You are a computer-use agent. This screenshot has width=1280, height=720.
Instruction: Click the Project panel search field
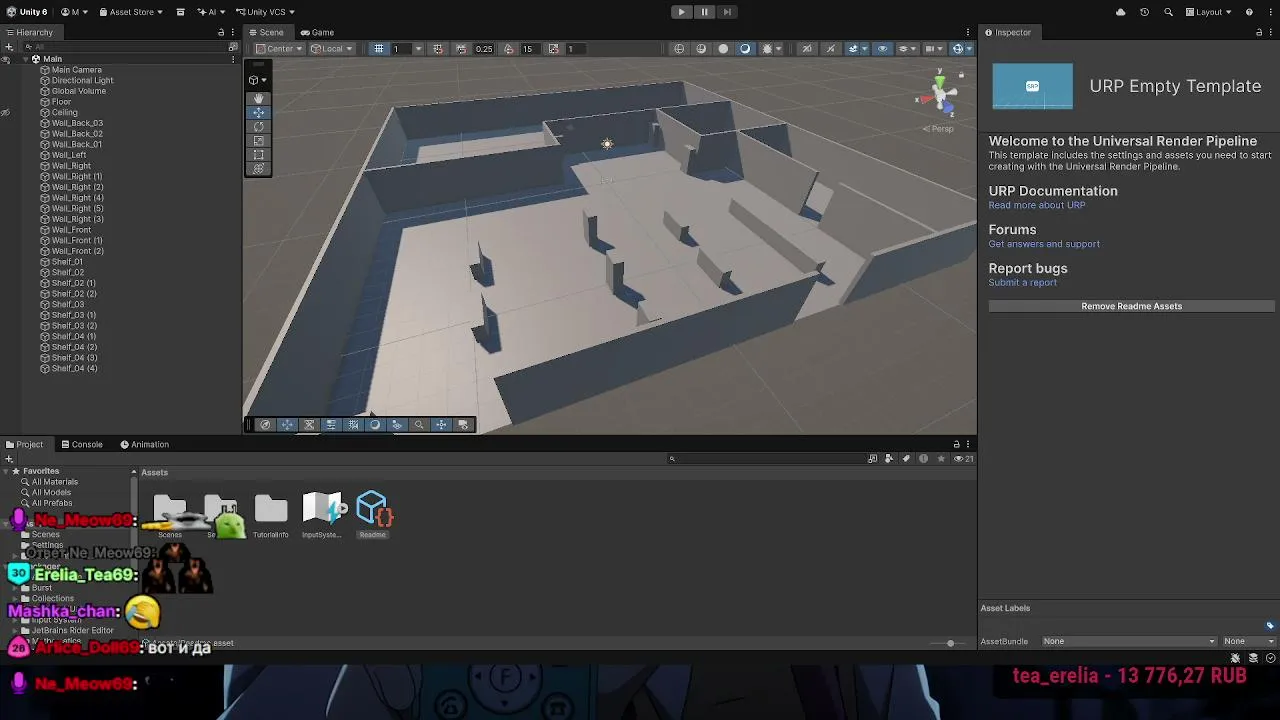pos(765,459)
